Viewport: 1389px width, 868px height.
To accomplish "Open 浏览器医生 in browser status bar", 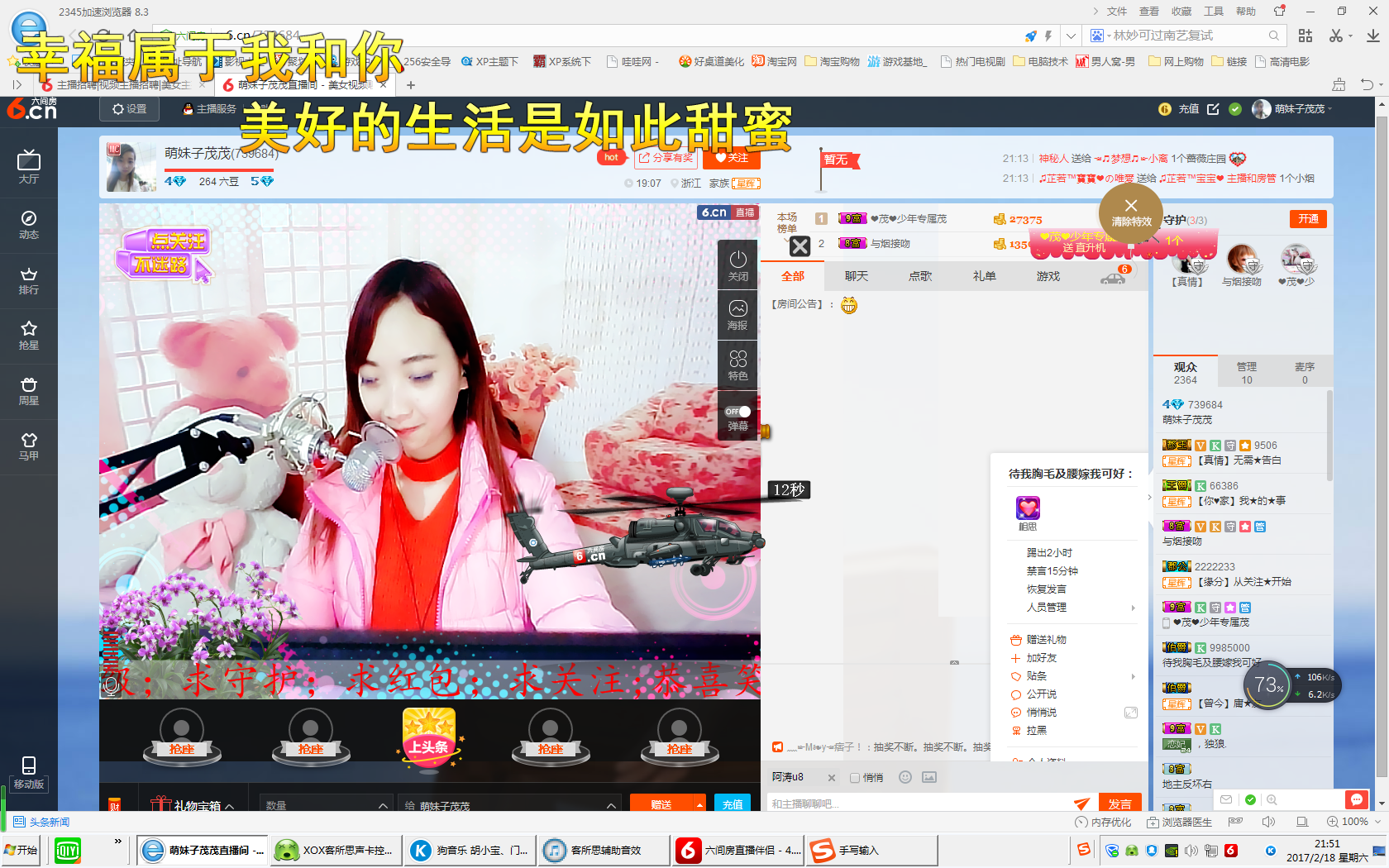I will tap(1179, 822).
